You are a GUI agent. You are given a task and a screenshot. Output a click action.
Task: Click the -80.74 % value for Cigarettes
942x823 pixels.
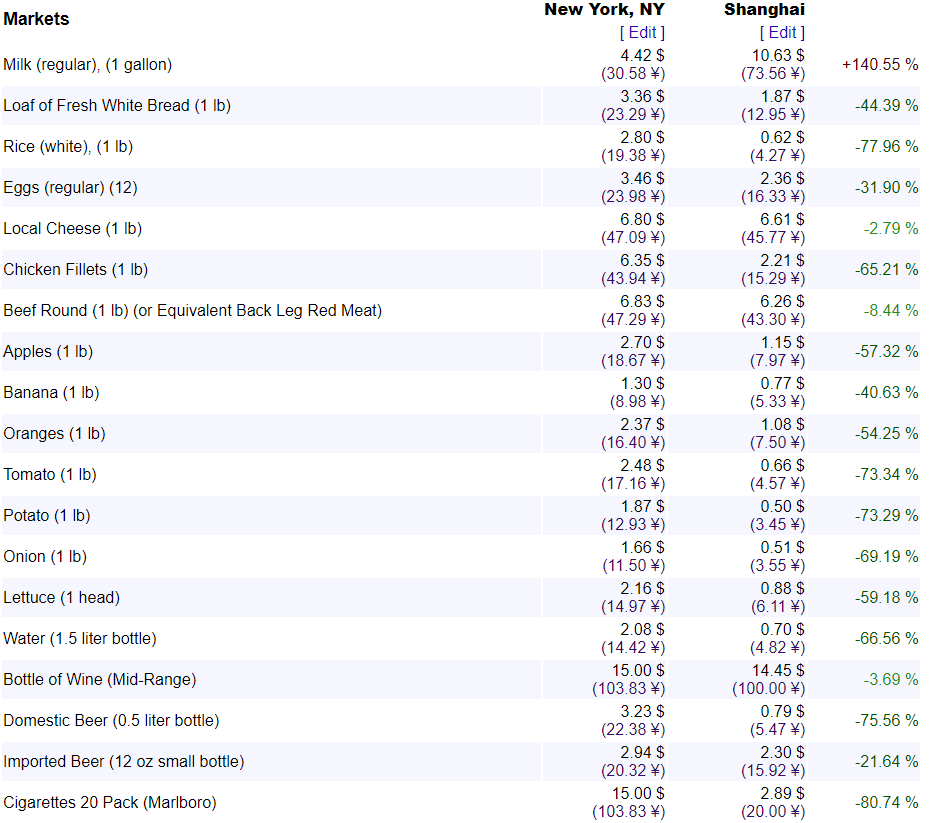click(x=886, y=803)
